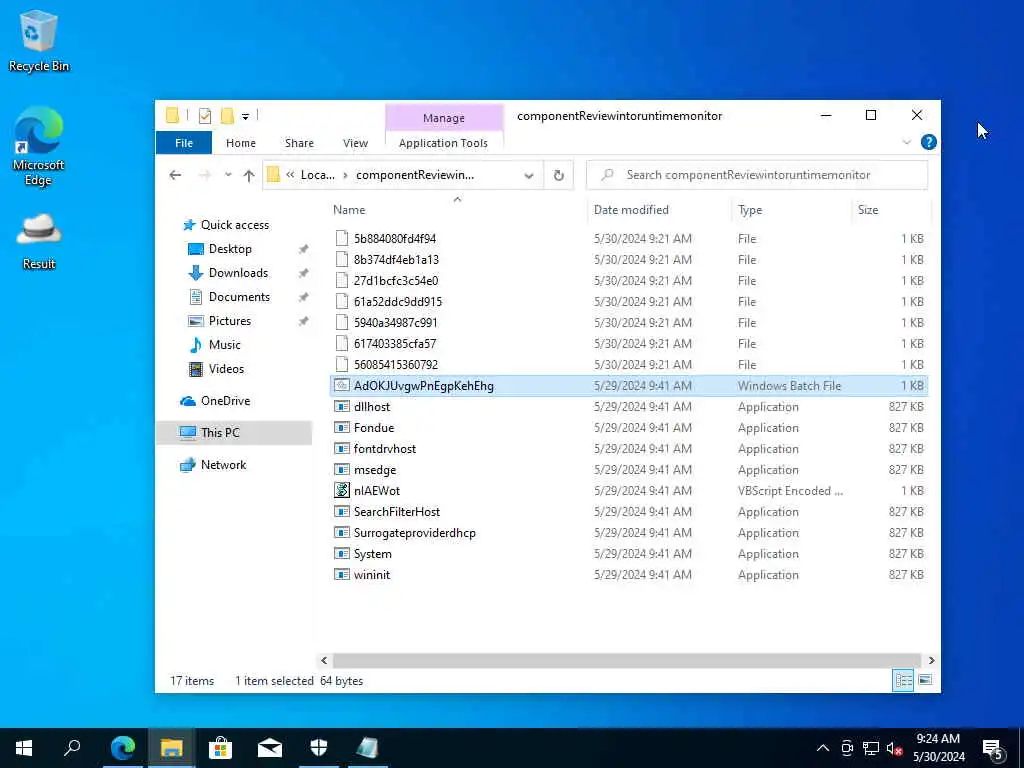Open taskbar Search

click(72, 748)
